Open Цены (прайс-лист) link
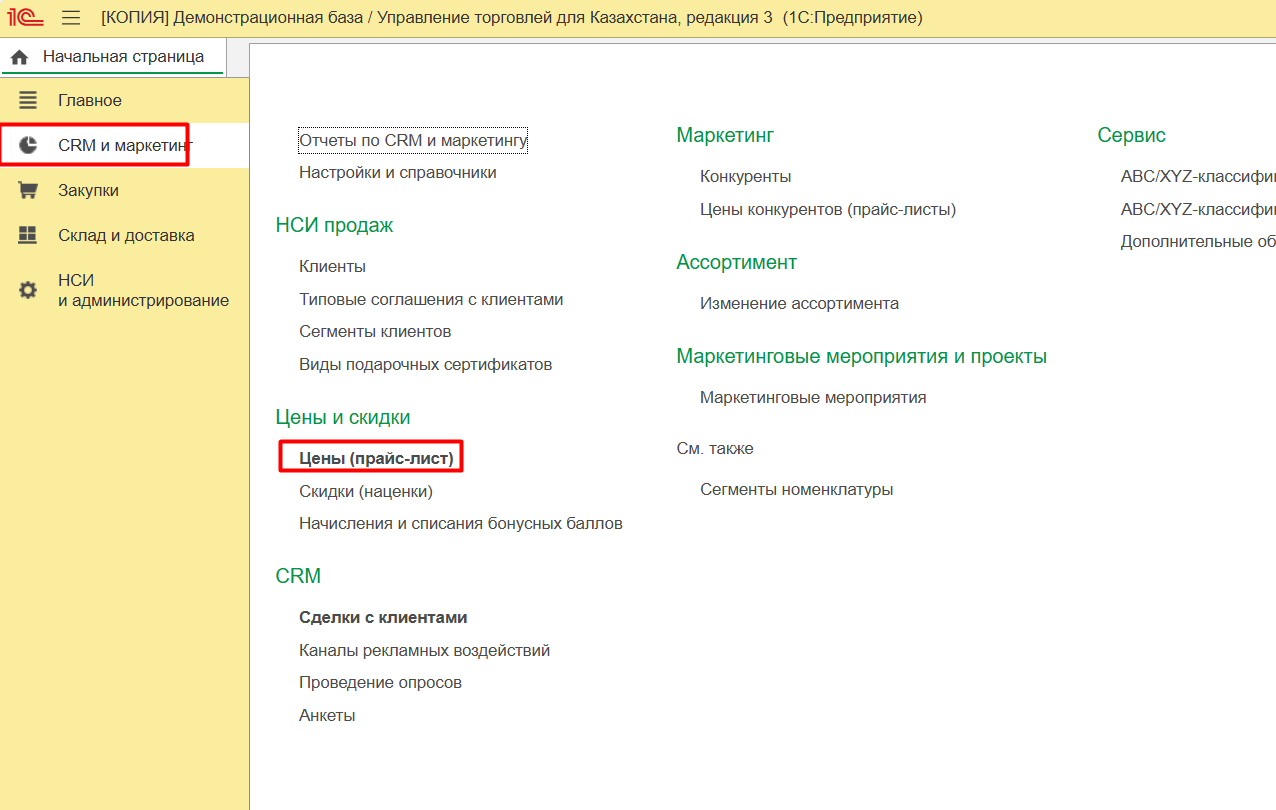 [x=376, y=458]
